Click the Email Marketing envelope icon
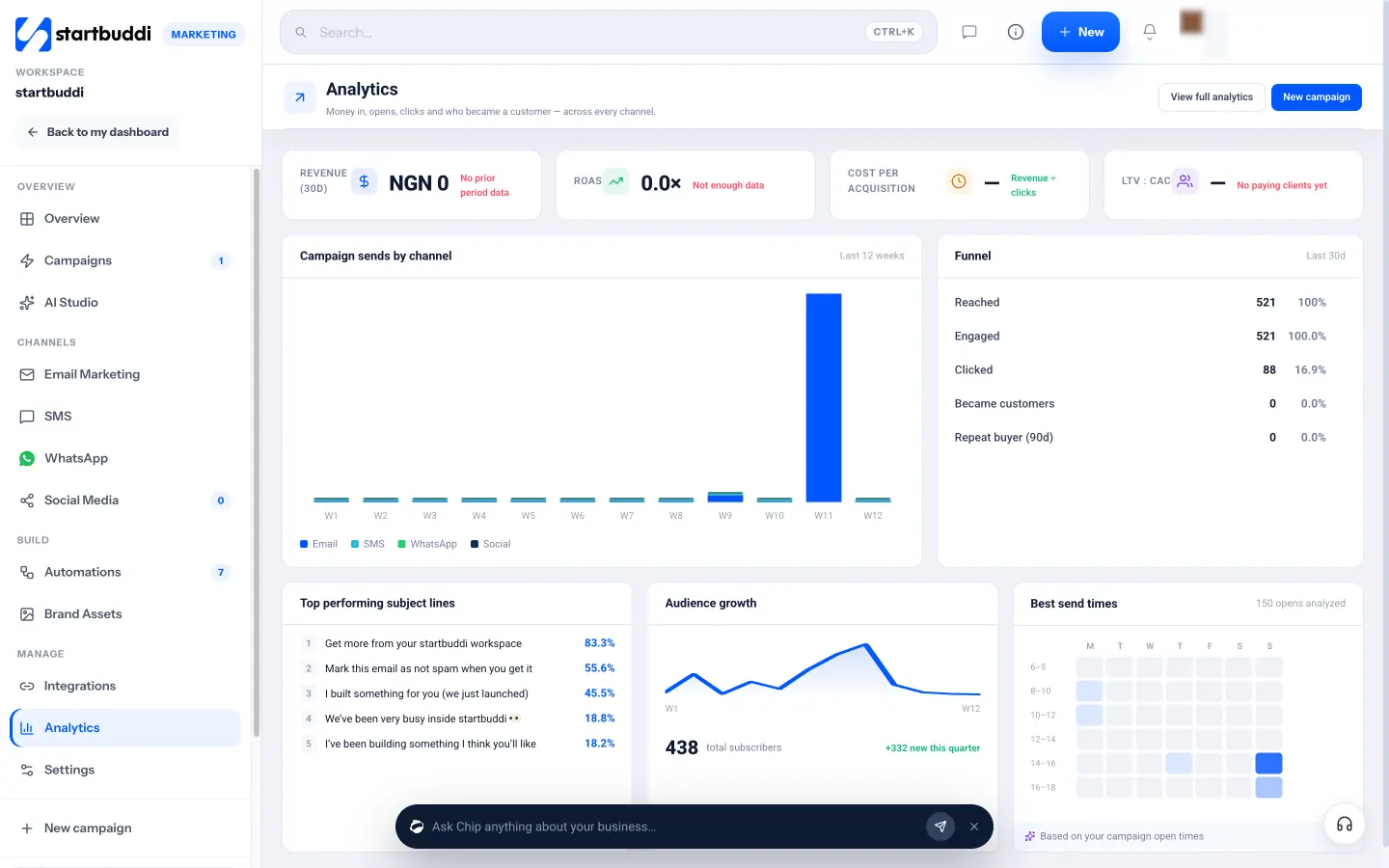 27,375
